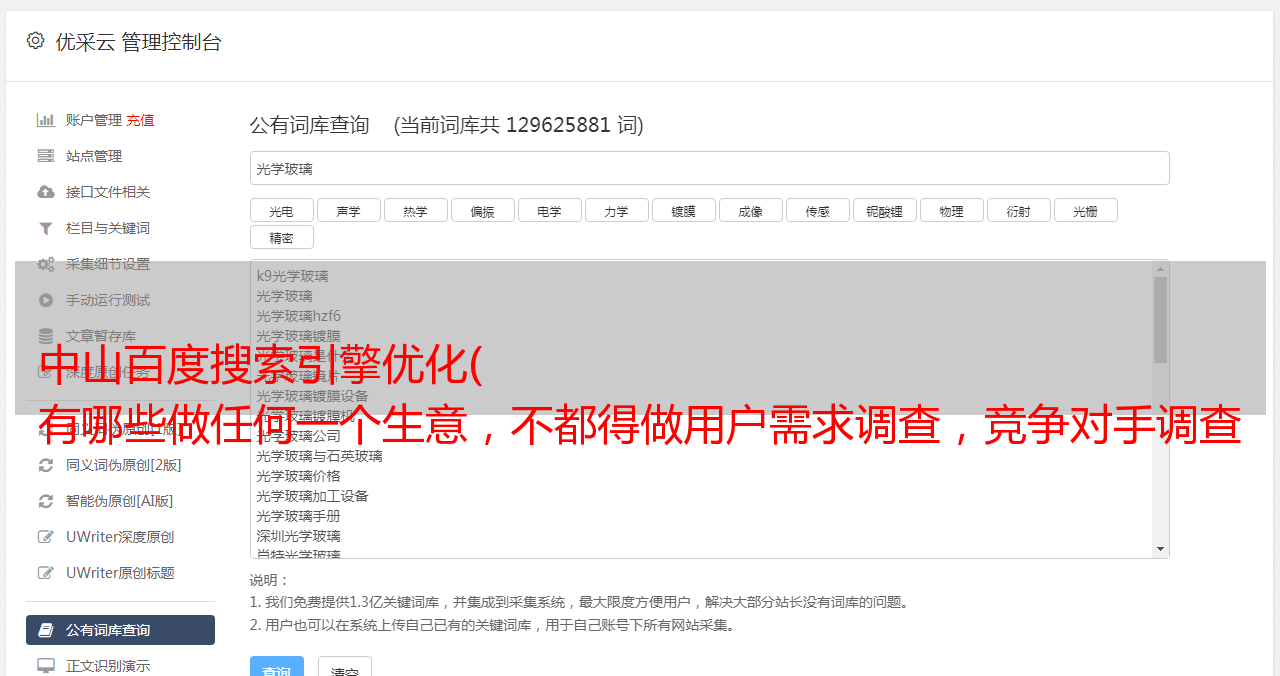Open the 充值 recharge link
Viewport: 1280px width, 676px height.
pos(140,120)
